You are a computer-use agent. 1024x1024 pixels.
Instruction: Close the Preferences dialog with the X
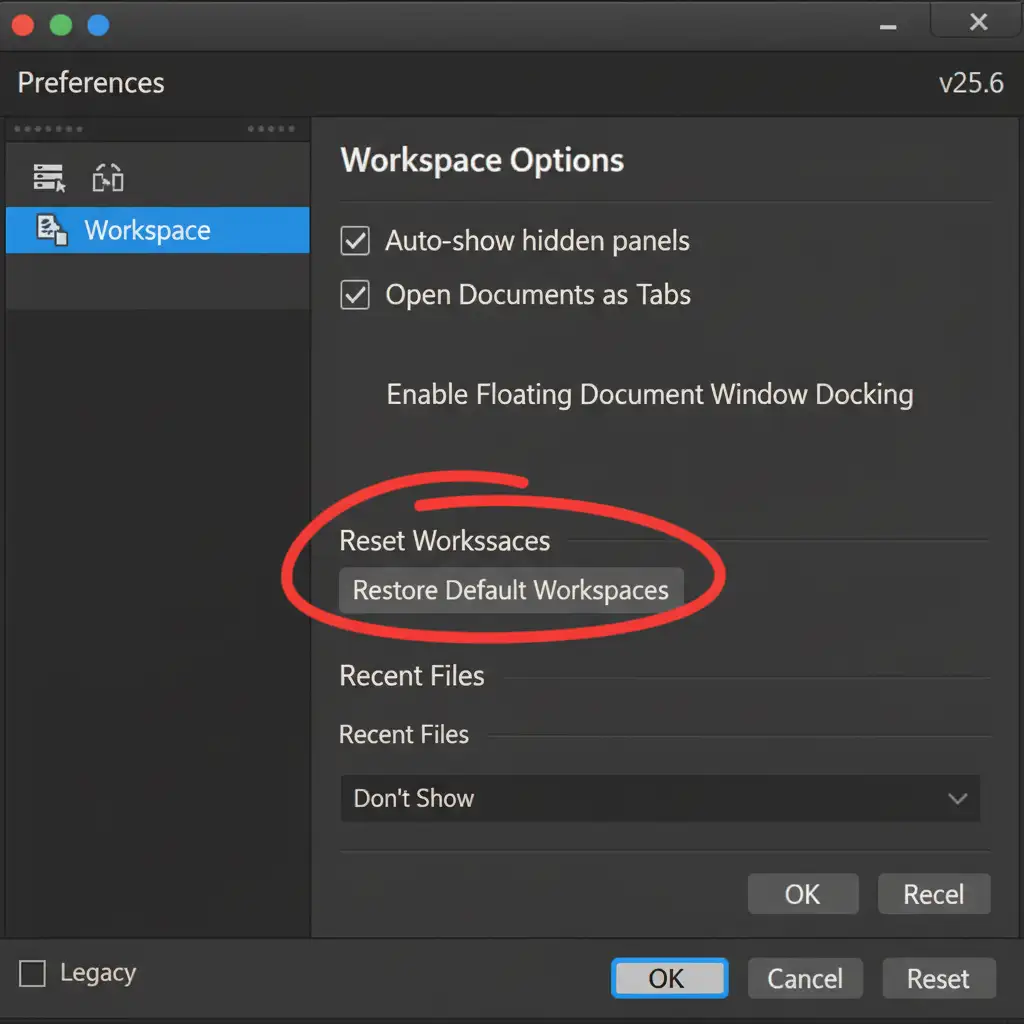click(x=978, y=23)
